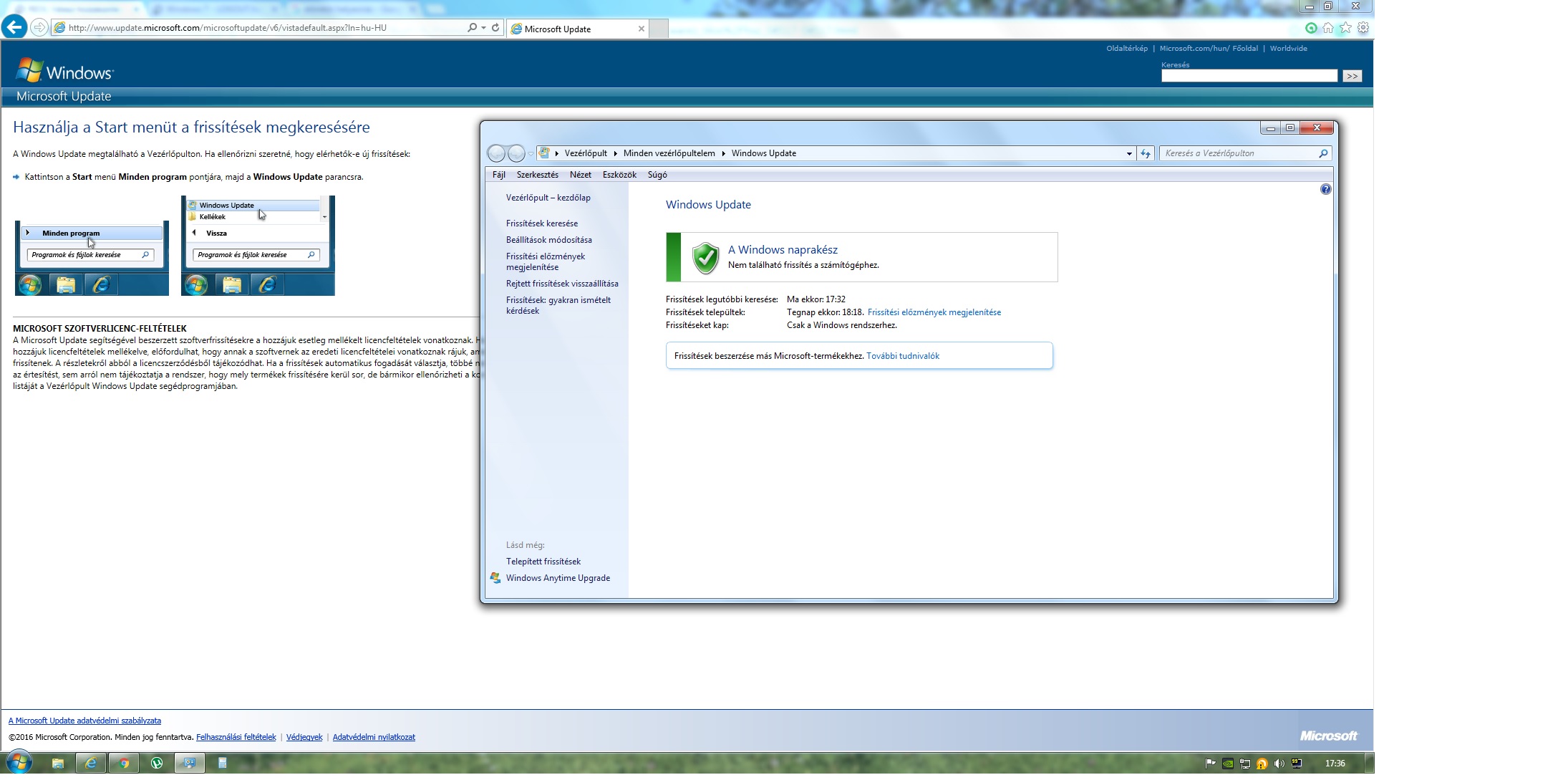Open Frissítések: gyakran ismételt kérdések

click(558, 305)
